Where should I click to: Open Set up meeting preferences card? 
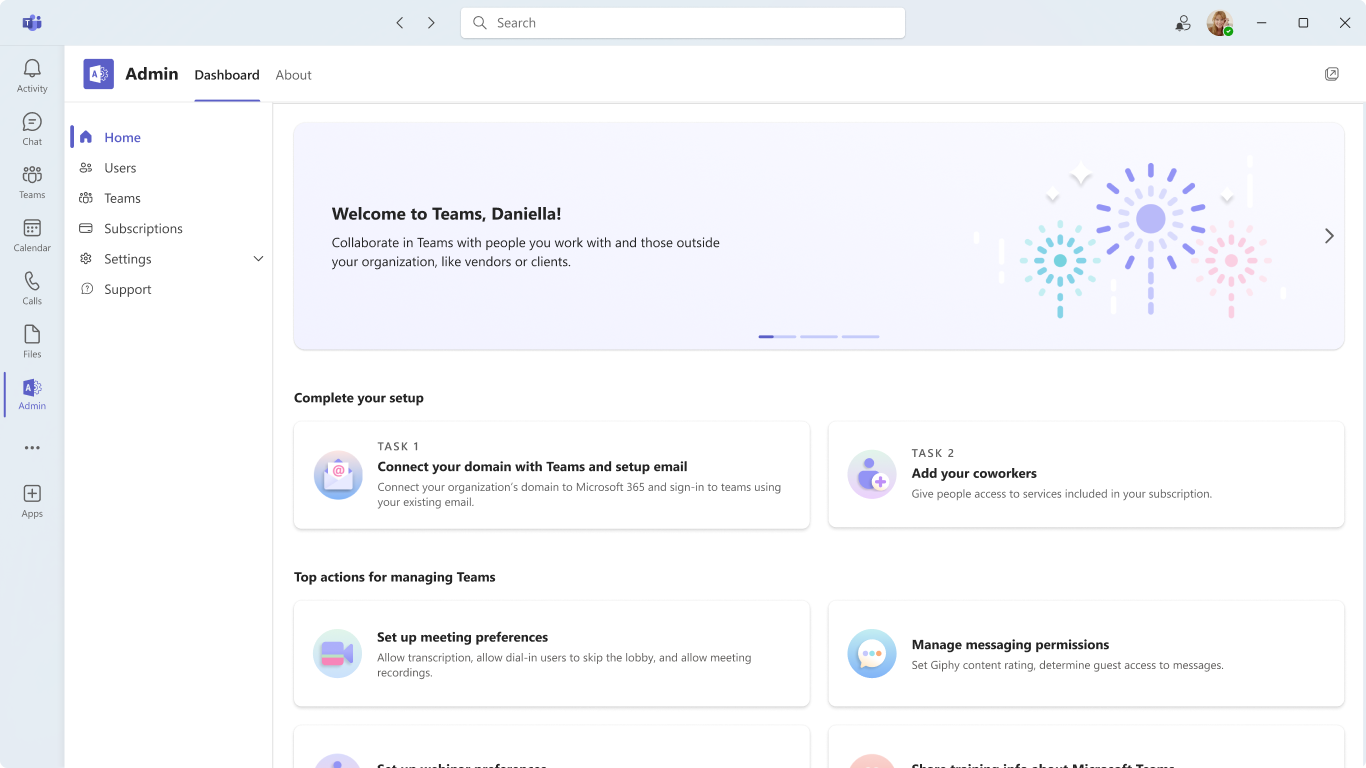[552, 654]
